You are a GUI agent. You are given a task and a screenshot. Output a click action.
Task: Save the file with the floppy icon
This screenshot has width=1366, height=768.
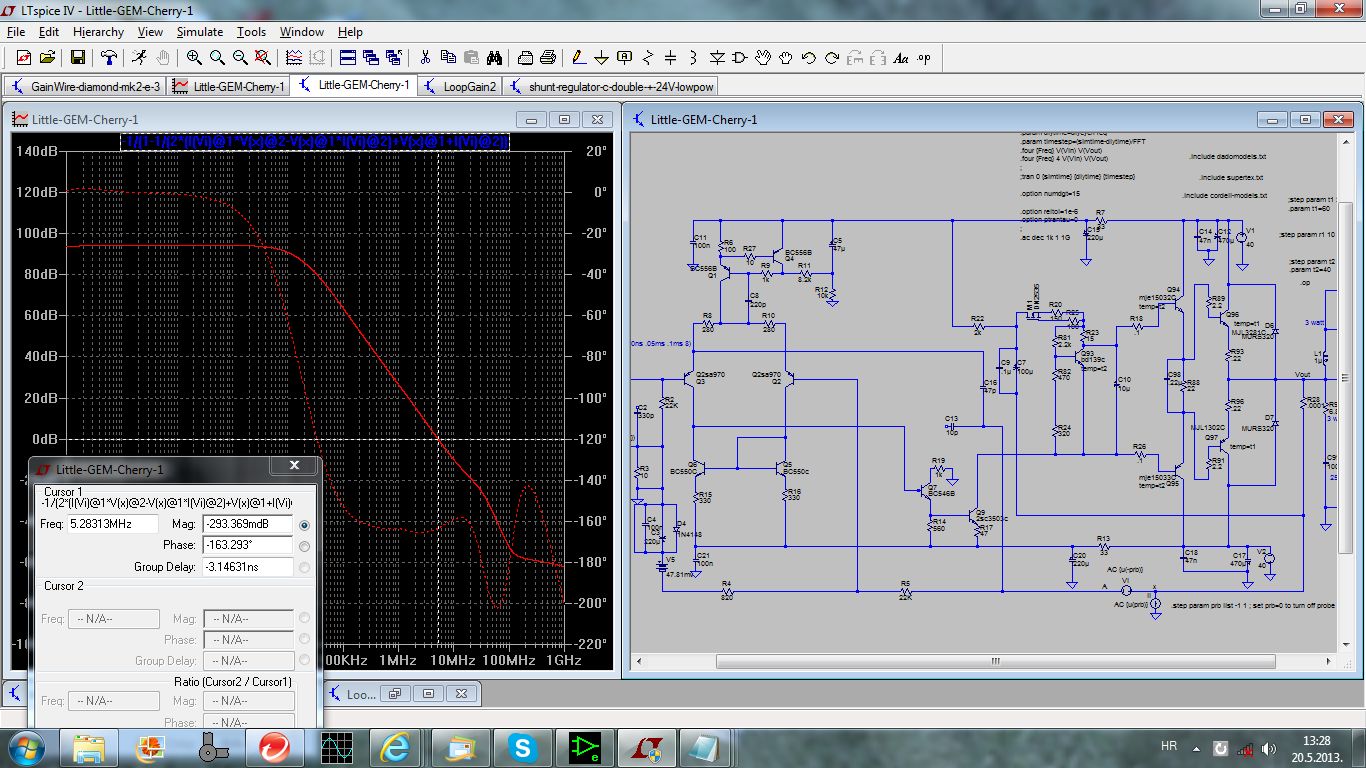click(x=80, y=58)
